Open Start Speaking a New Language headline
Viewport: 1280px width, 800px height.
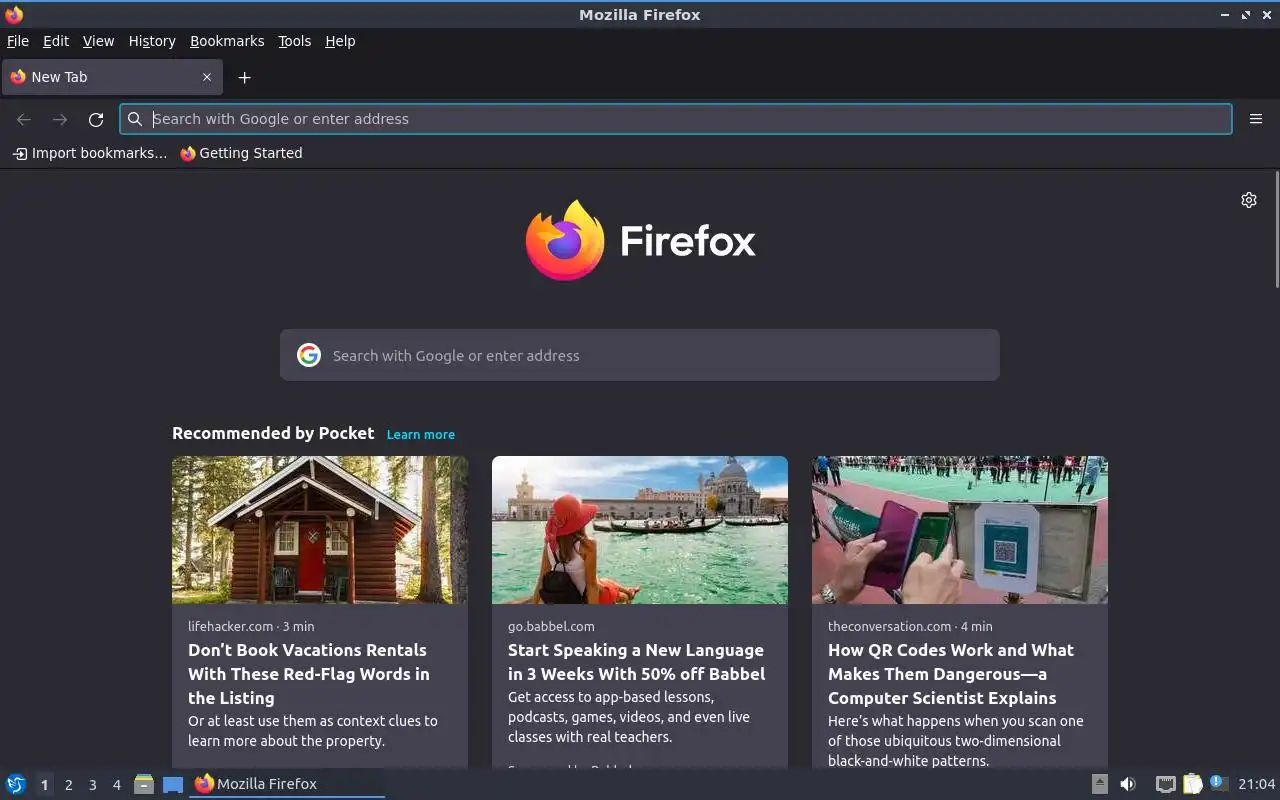(636, 662)
